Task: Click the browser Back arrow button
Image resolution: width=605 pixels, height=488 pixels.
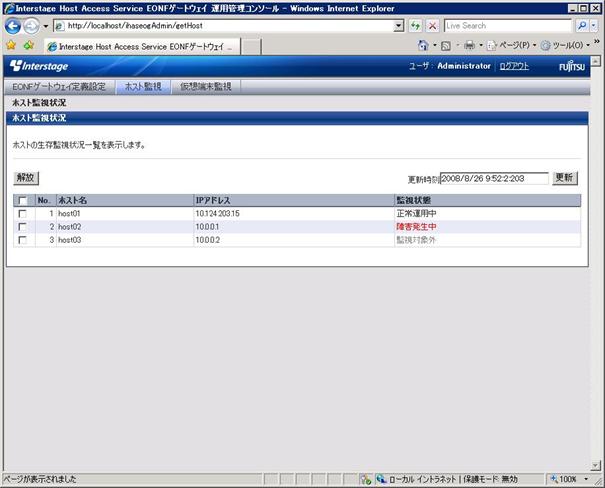Action: (x=13, y=26)
